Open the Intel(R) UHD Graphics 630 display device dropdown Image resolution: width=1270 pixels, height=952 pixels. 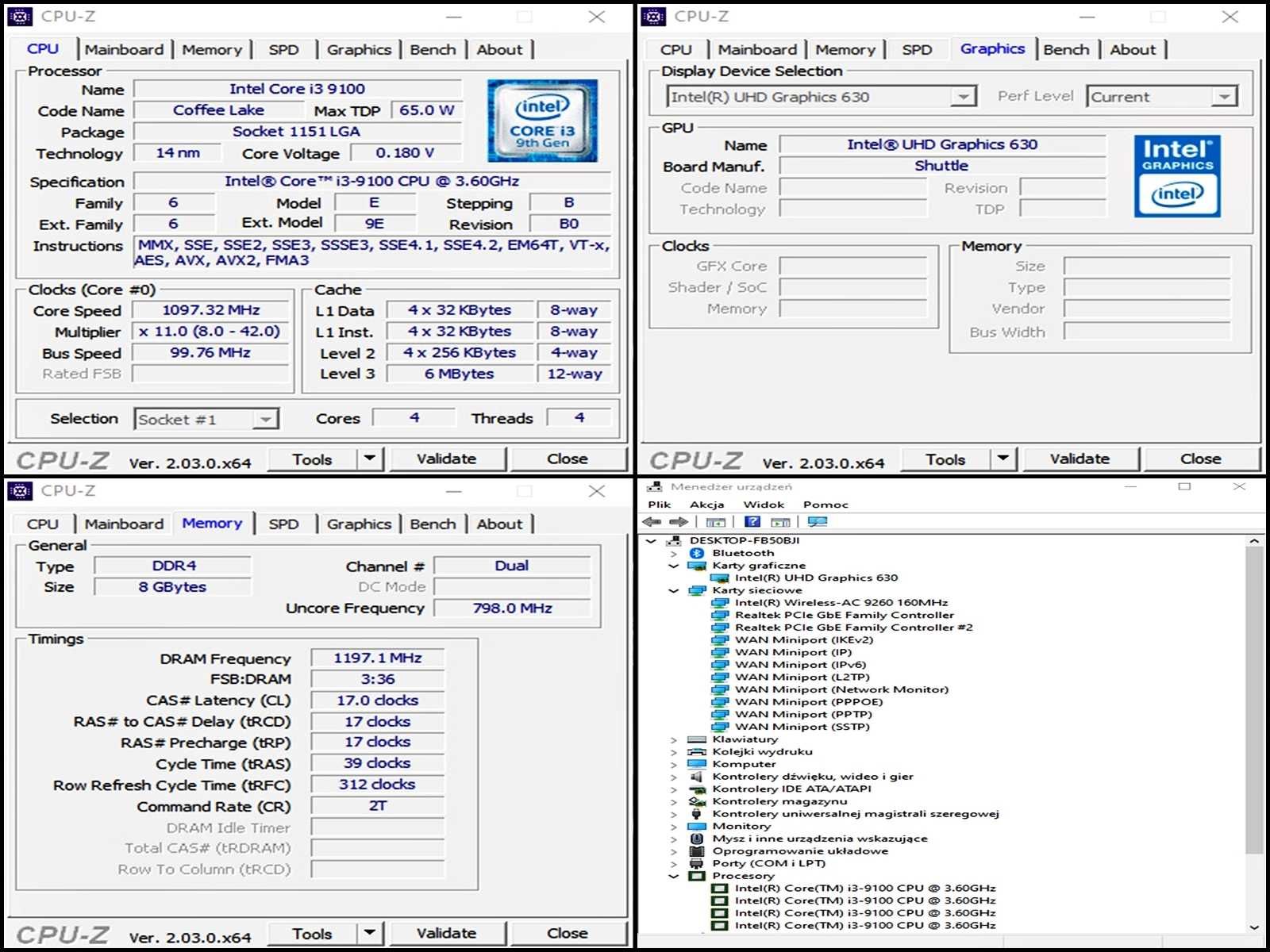pos(963,97)
